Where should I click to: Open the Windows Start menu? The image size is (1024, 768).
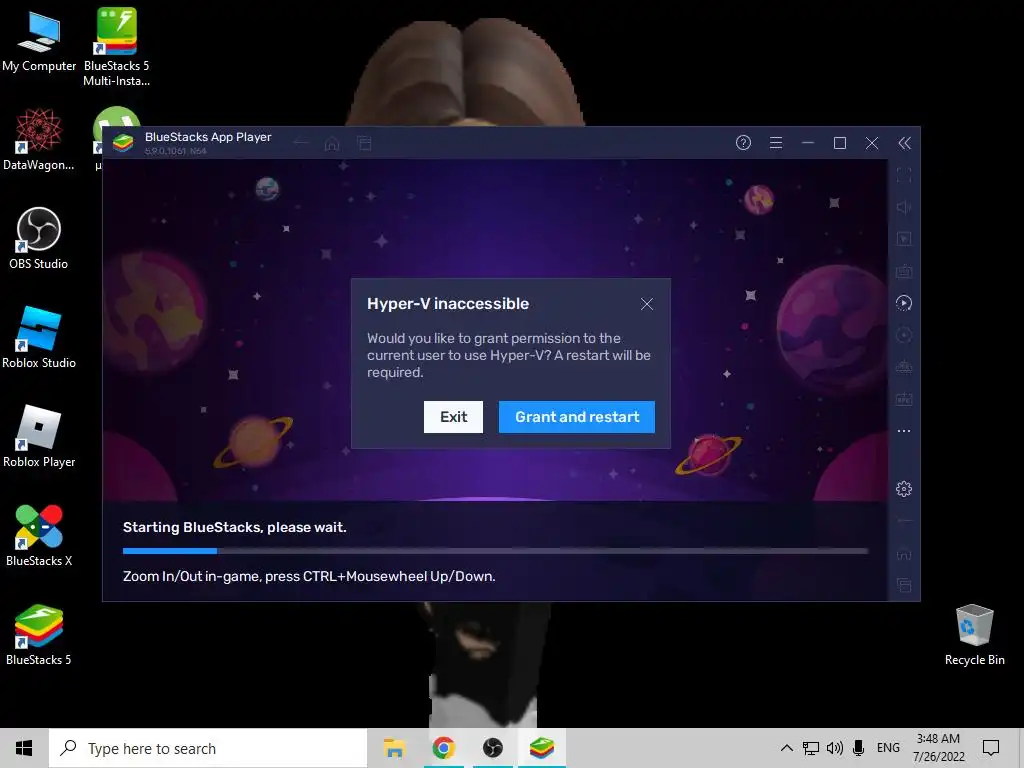[x=24, y=748]
